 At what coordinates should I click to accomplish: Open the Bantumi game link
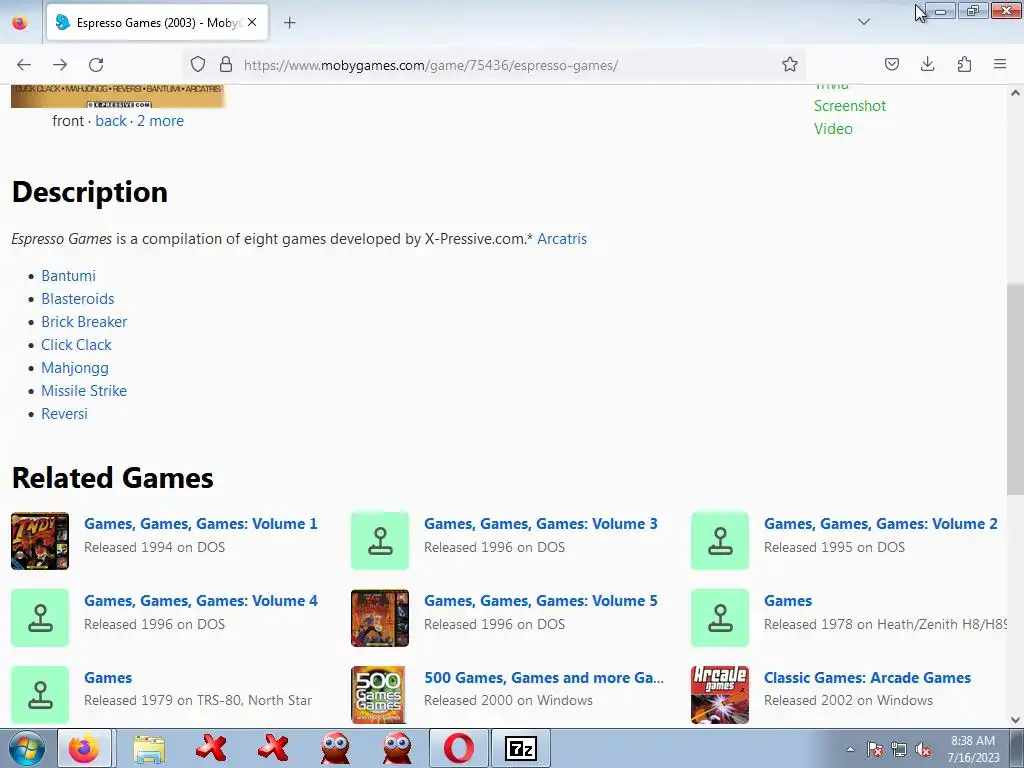pos(69,276)
